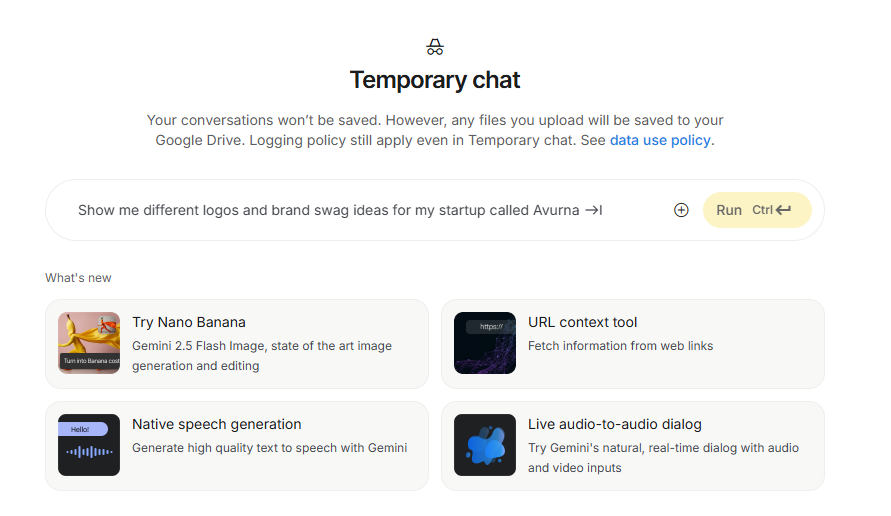Image resolution: width=891 pixels, height=516 pixels.
Task: Select the Live audio dialog blue blob thumbnail
Action: (x=485, y=445)
